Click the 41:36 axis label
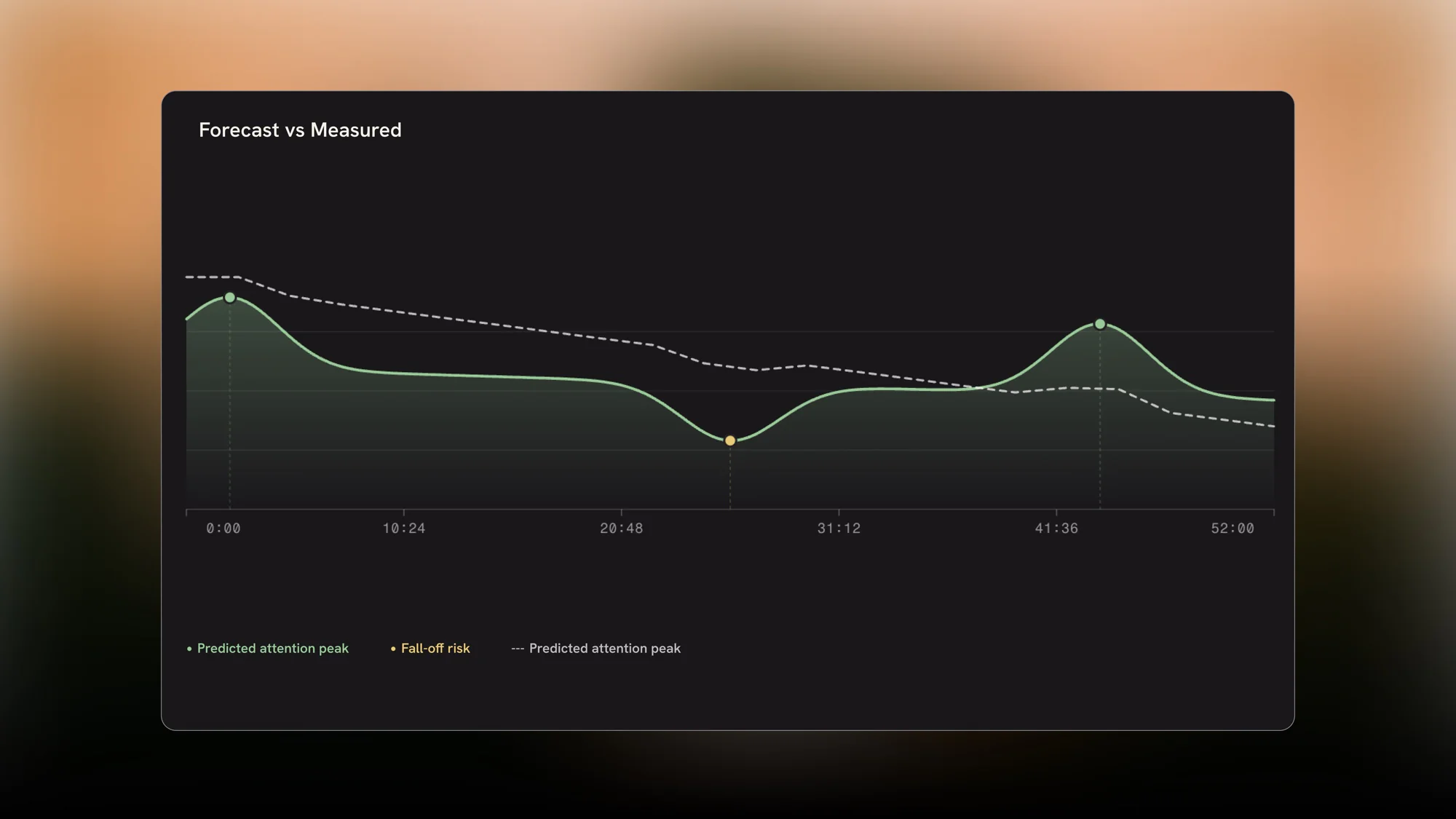The width and height of the screenshot is (1456, 819). pyautogui.click(x=1056, y=529)
